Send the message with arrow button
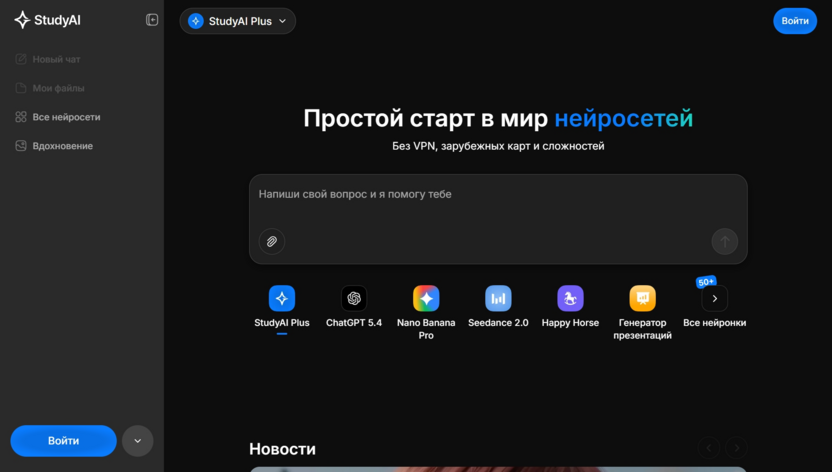Viewport: 832px width, 472px height. coord(725,241)
